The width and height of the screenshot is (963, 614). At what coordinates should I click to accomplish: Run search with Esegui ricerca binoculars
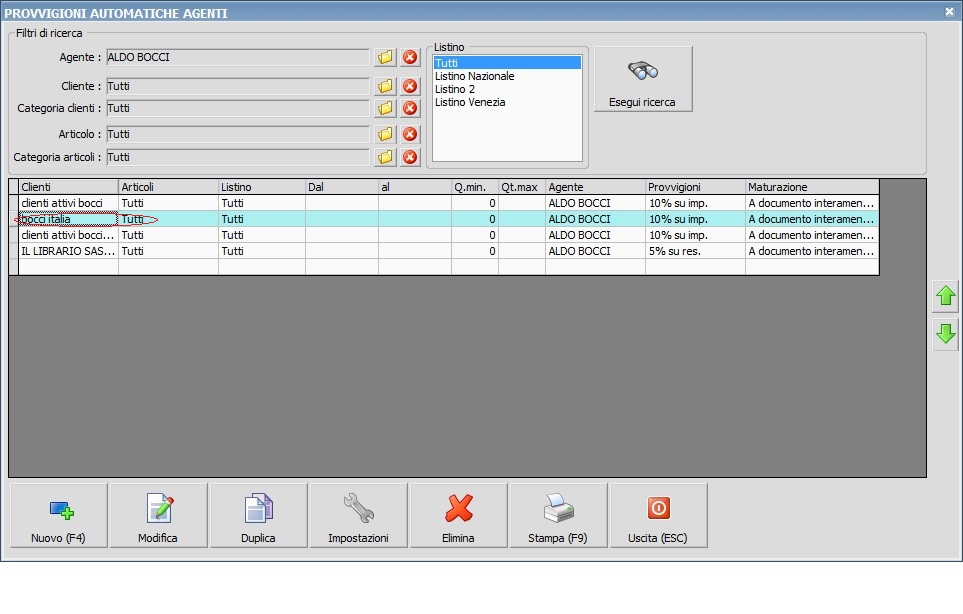(x=643, y=79)
